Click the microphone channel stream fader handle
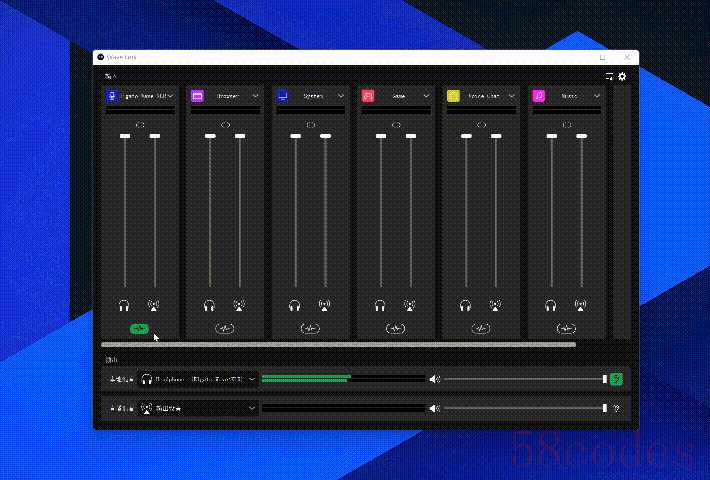 tap(155, 136)
